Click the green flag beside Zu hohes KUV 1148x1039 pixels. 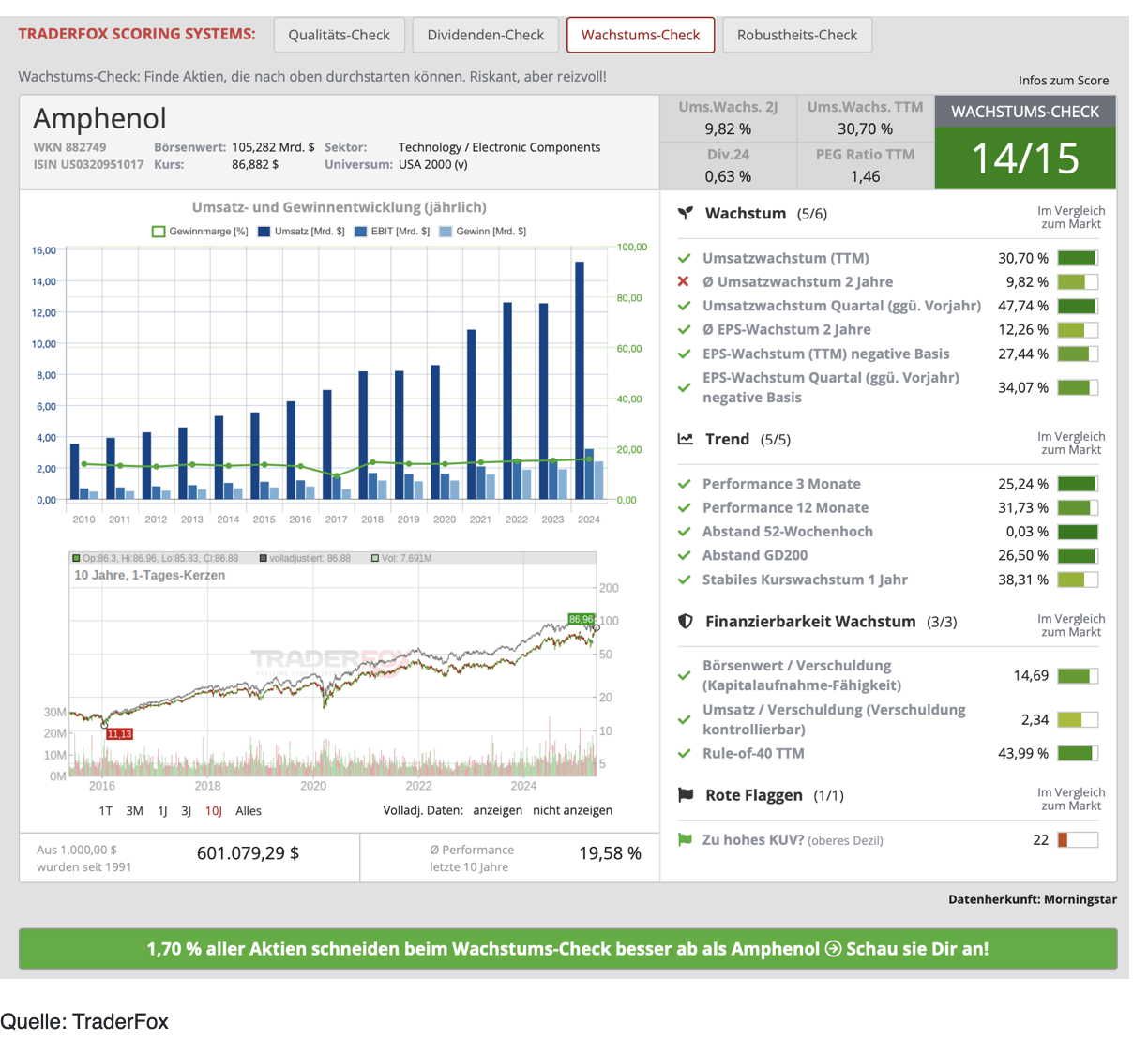pyautogui.click(x=685, y=840)
